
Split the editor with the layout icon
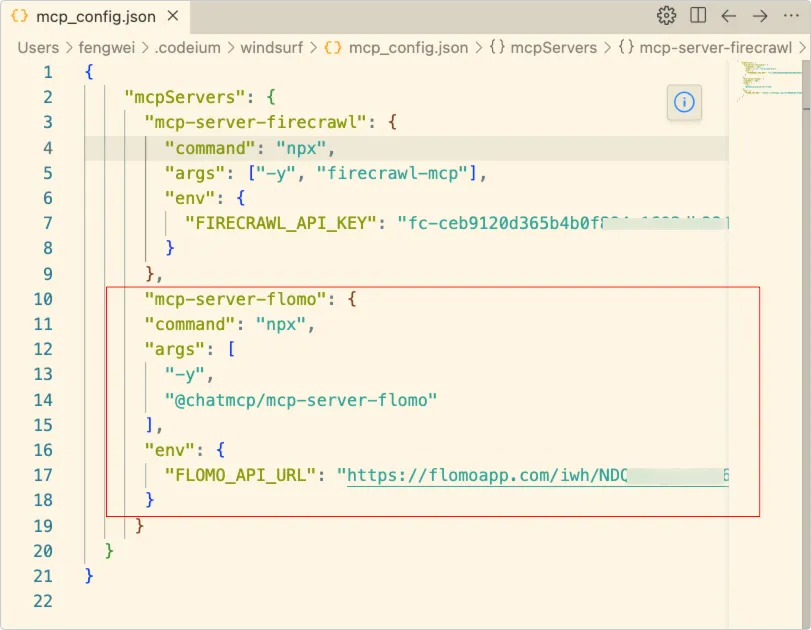[698, 16]
